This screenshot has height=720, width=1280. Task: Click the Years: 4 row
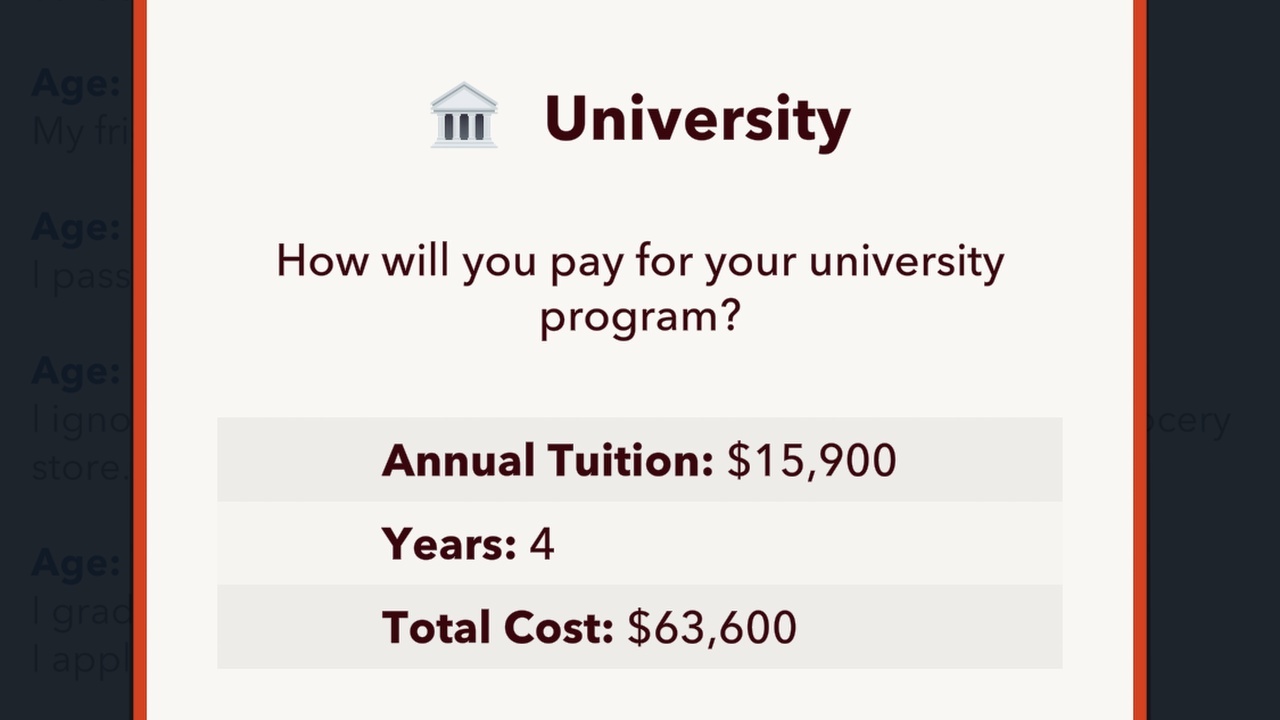[639, 544]
